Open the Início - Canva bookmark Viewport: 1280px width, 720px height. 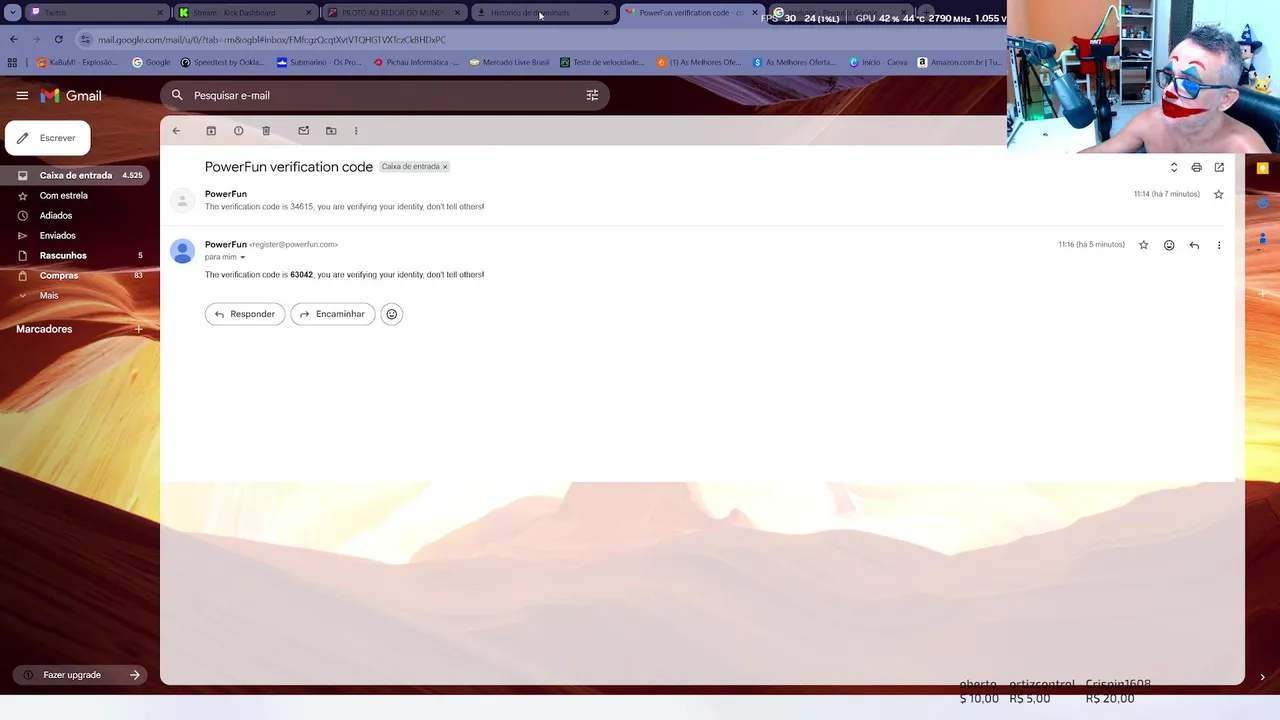pos(878,62)
